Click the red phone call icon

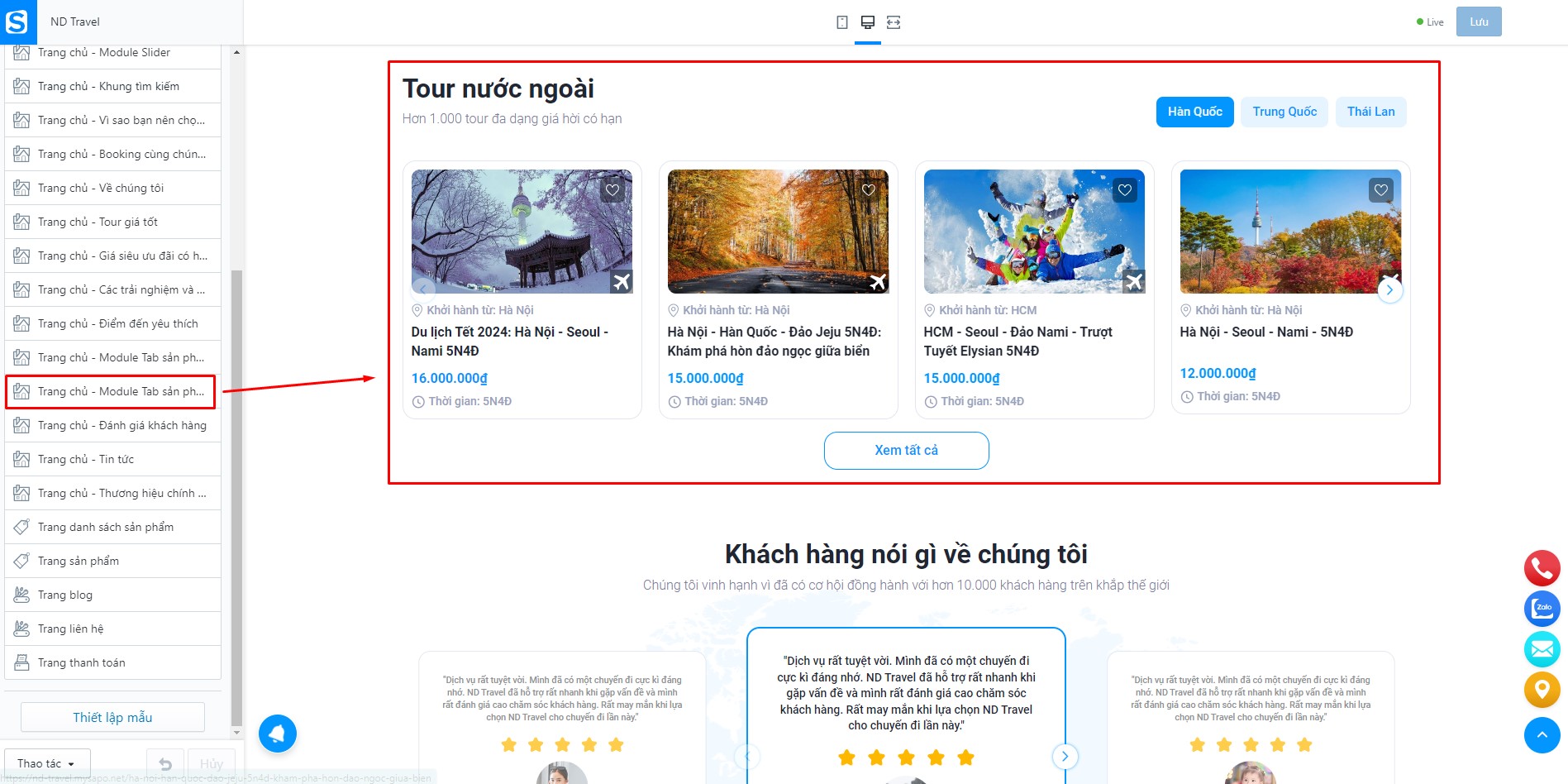tap(1542, 568)
